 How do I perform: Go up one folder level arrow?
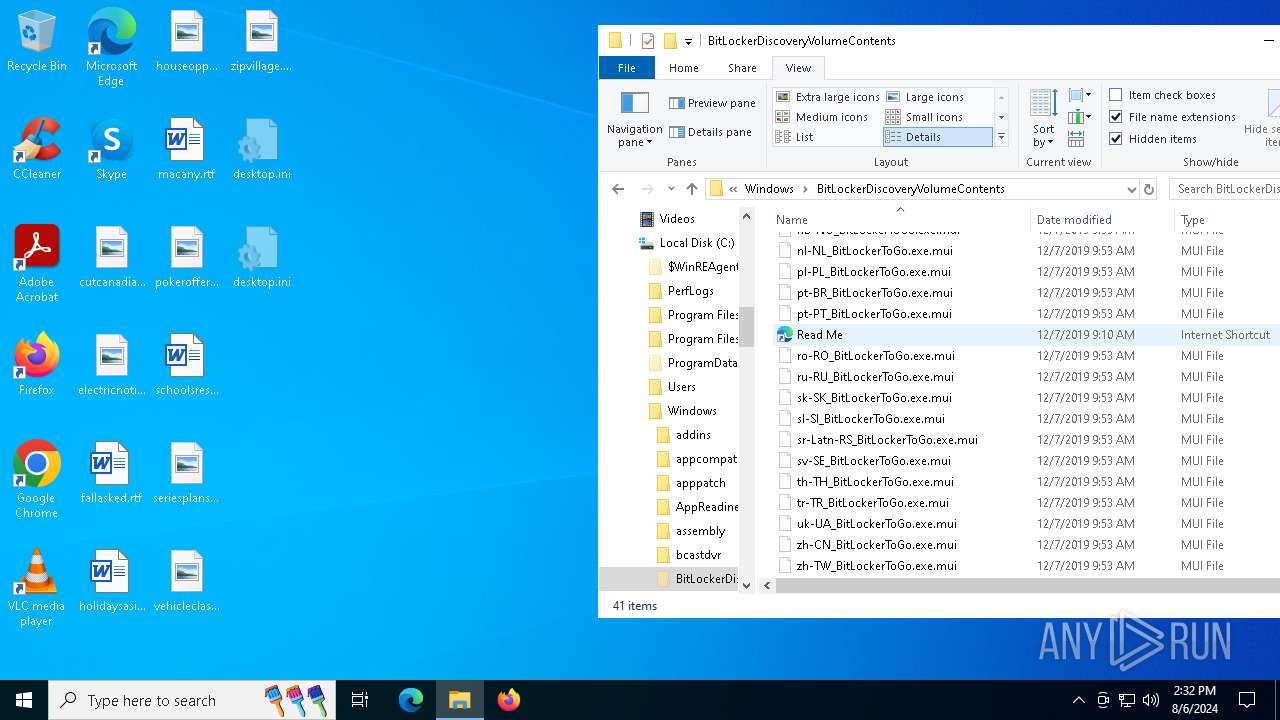(692, 189)
